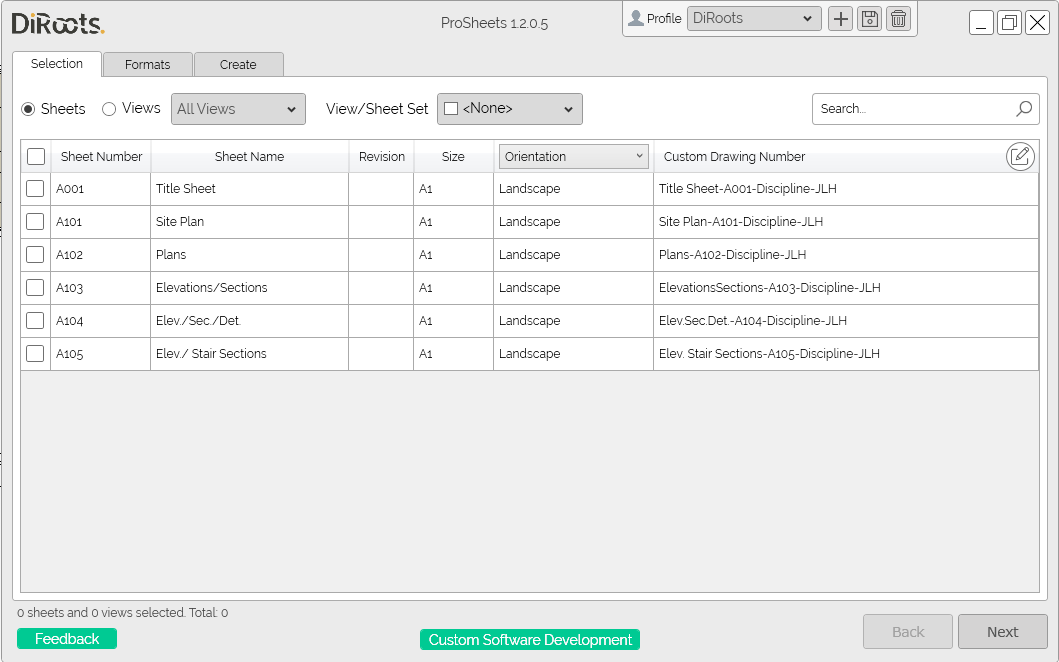This screenshot has width=1059, height=662.
Task: Enable the select-all checkbox in the table header
Action: (35, 156)
